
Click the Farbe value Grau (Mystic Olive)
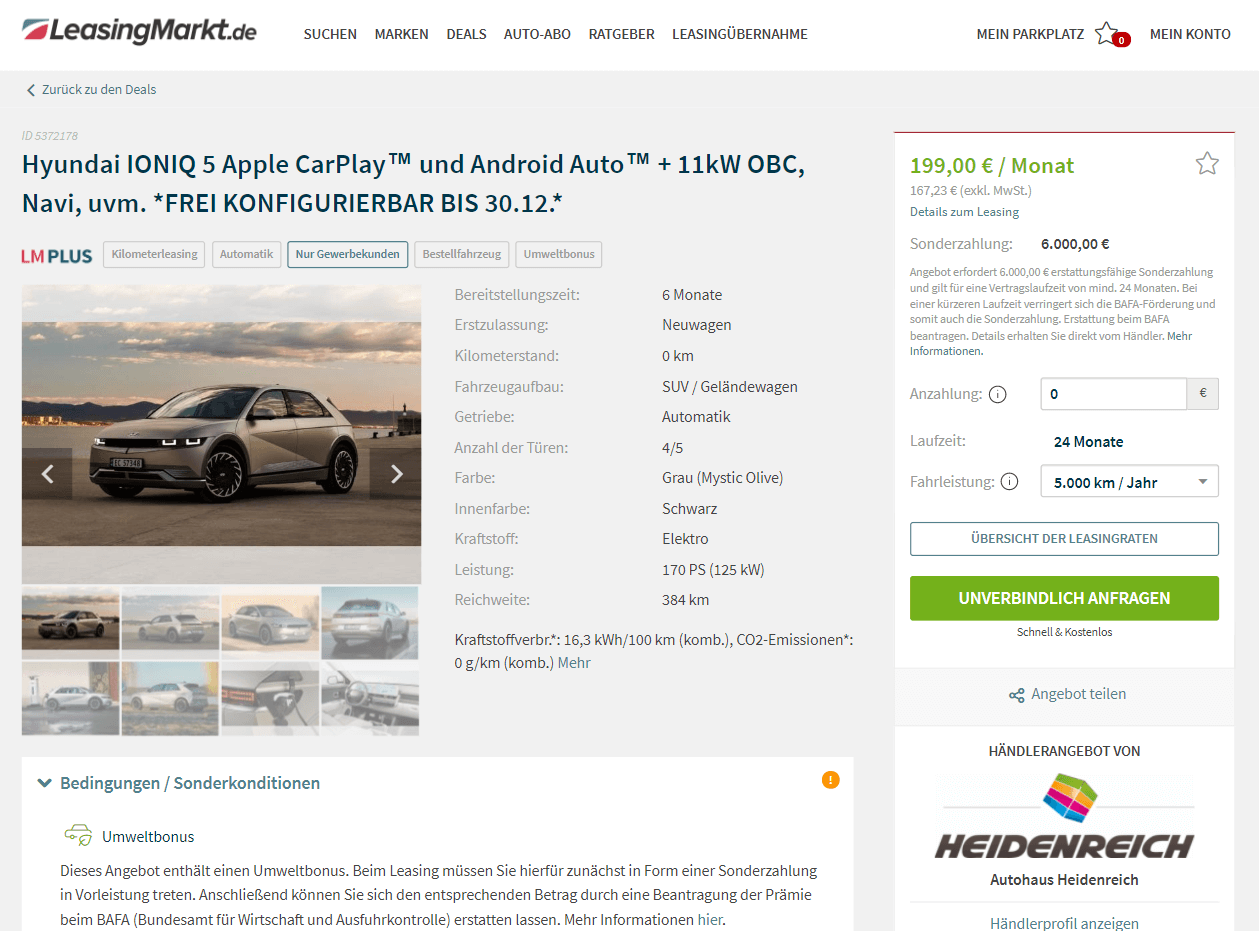pos(722,478)
